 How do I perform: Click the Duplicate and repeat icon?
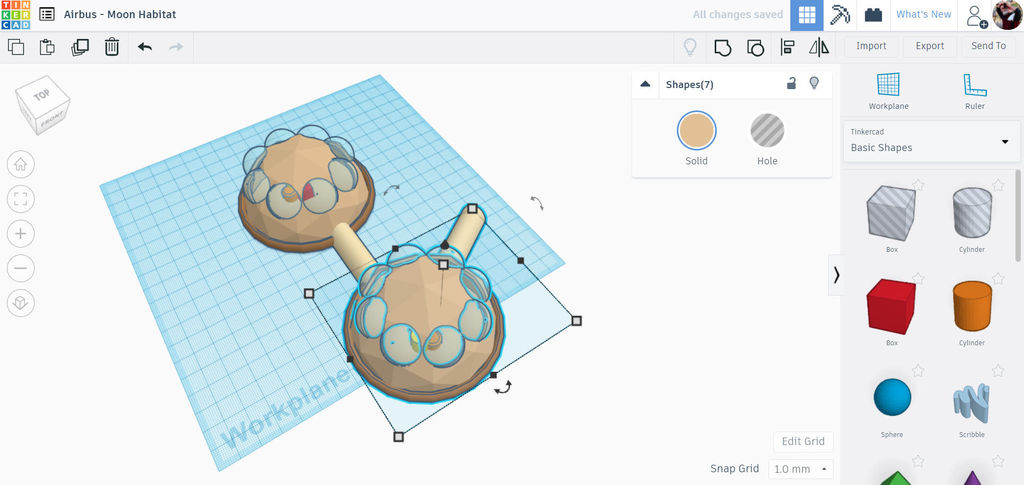pos(80,47)
